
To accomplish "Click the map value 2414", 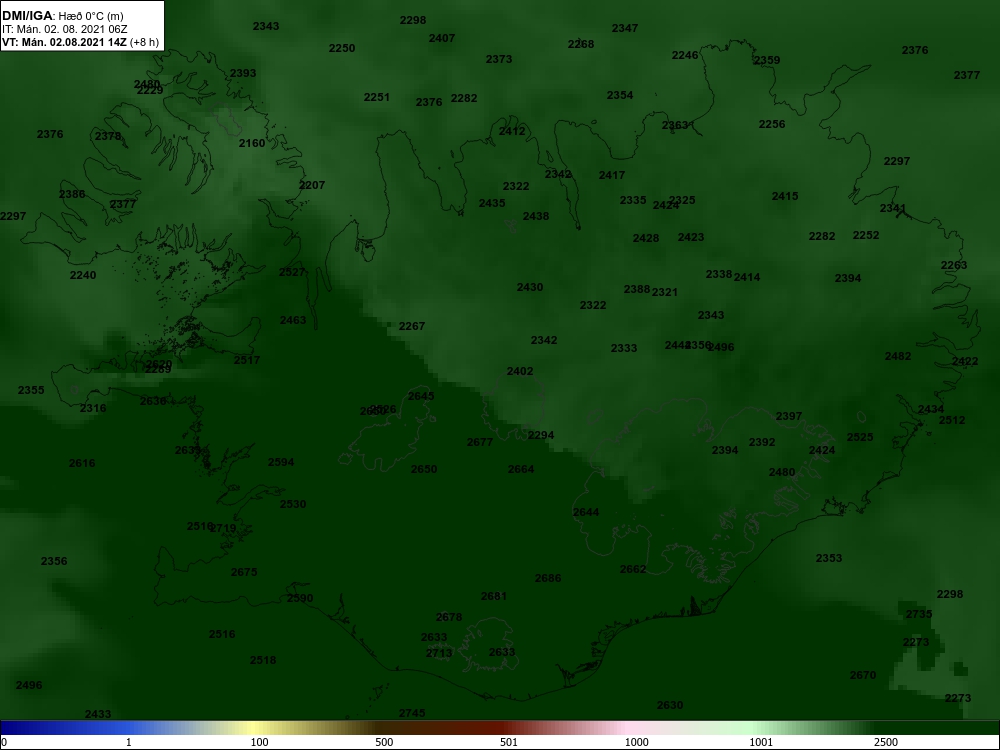I will pyautogui.click(x=747, y=277).
